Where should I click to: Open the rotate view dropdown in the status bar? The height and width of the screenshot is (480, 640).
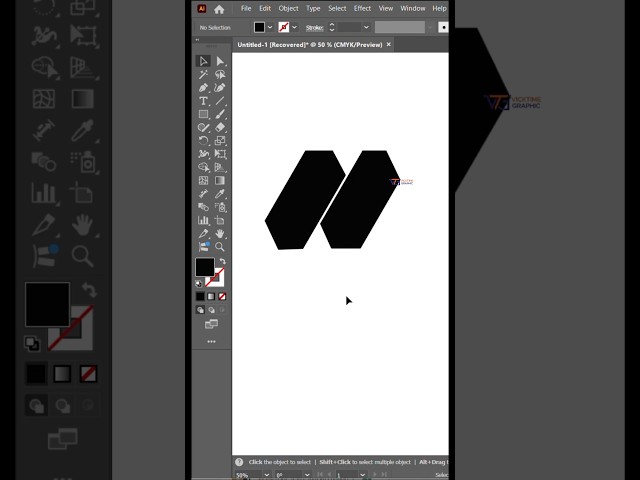pyautogui.click(x=307, y=475)
